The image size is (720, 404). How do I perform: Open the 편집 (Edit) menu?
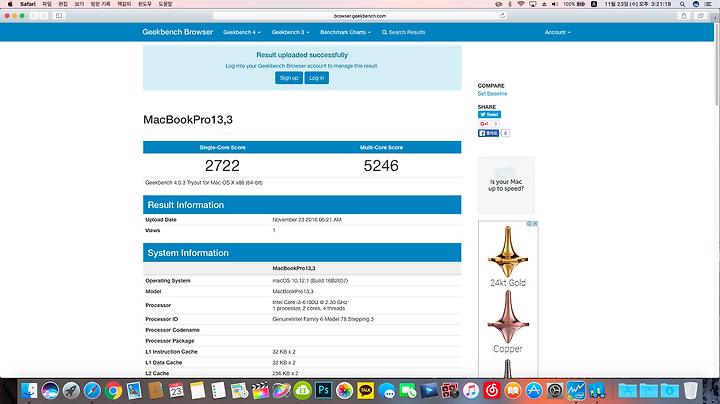coord(63,4)
